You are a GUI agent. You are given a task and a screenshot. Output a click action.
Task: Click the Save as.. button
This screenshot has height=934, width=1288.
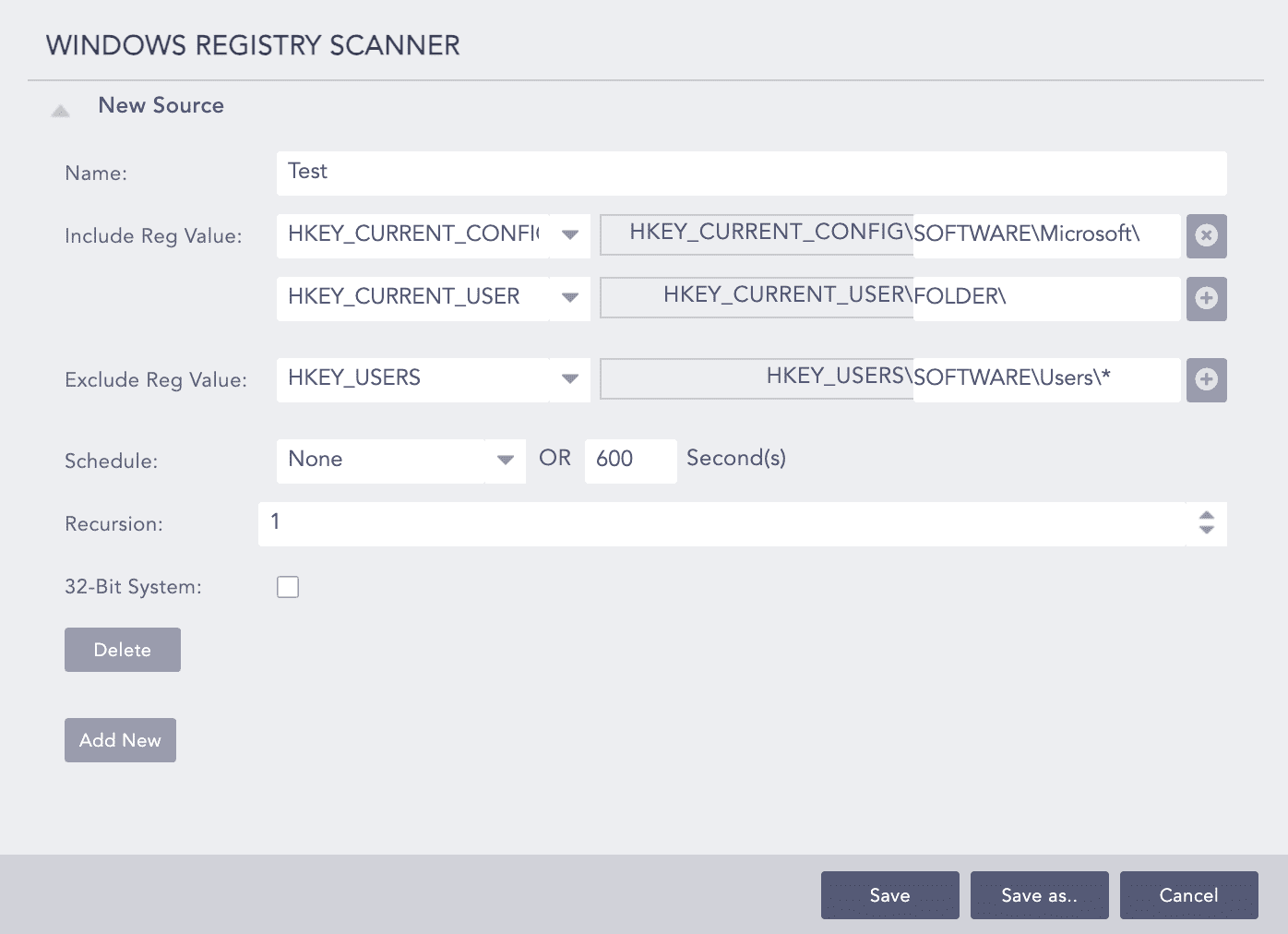pyautogui.click(x=1039, y=895)
